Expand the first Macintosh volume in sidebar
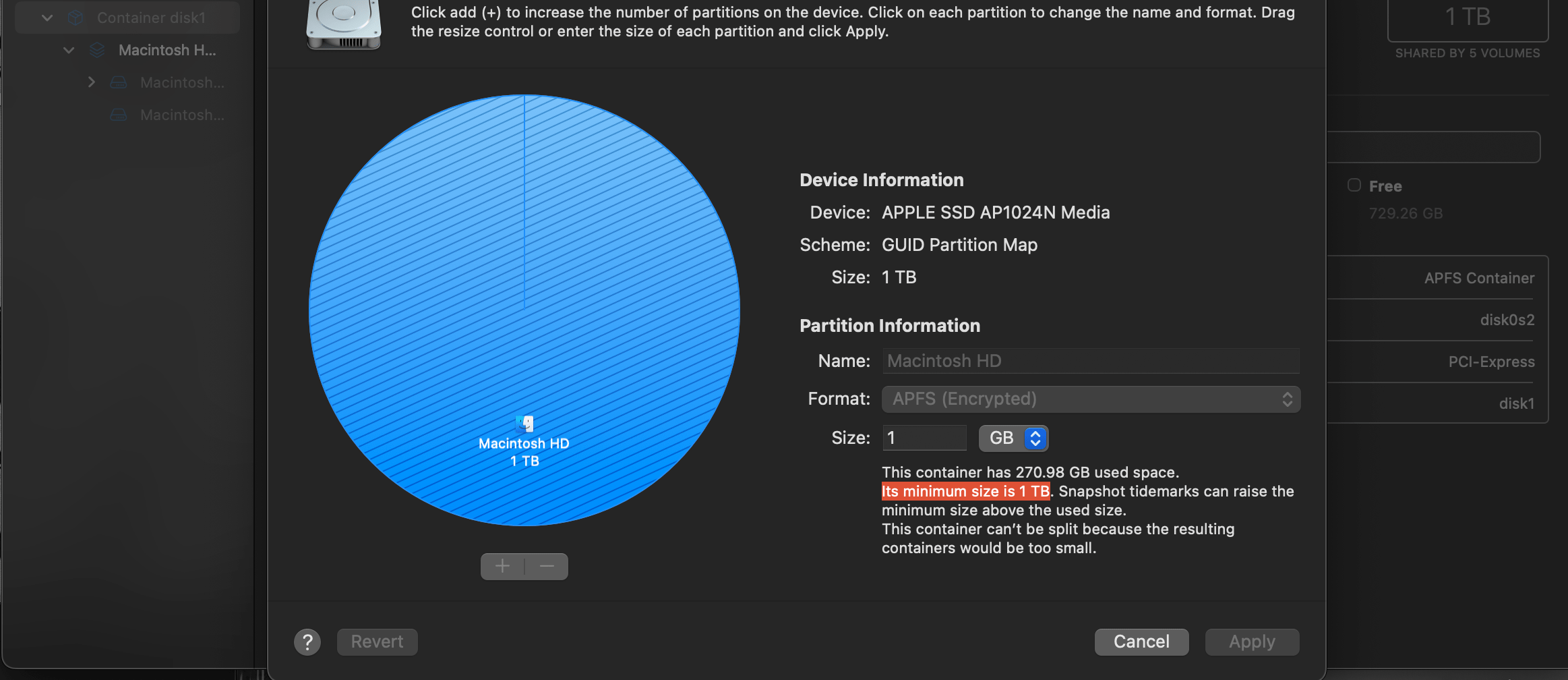The height and width of the screenshot is (680, 1568). 91,82
